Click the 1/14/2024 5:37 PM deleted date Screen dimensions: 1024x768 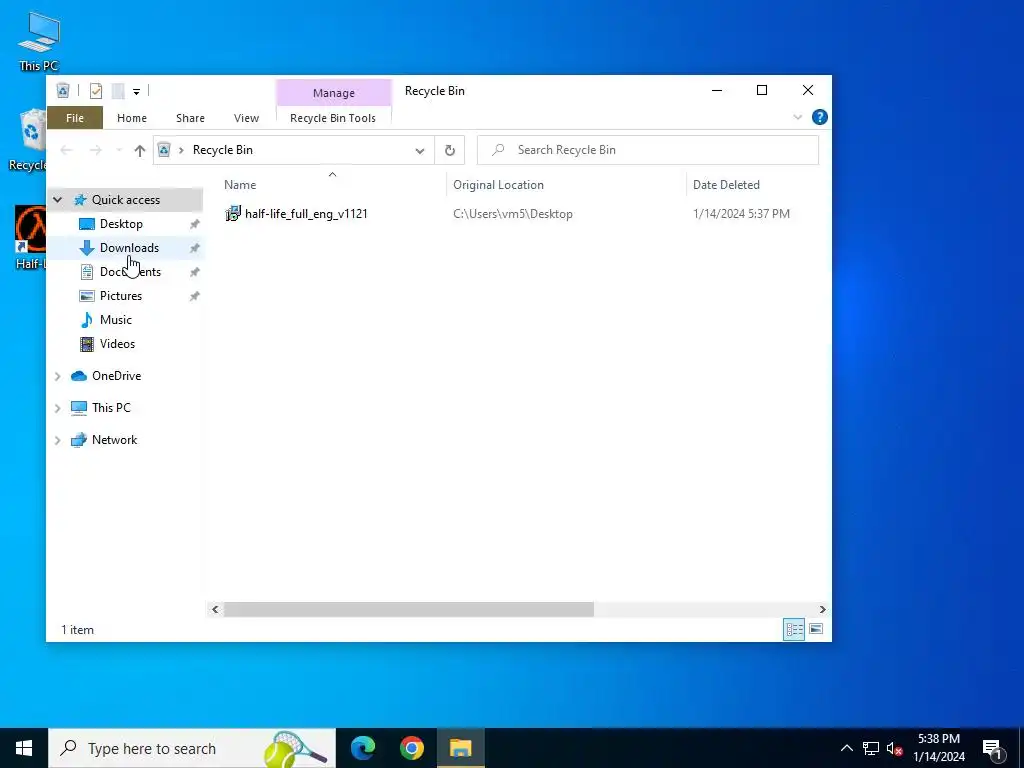[741, 214]
